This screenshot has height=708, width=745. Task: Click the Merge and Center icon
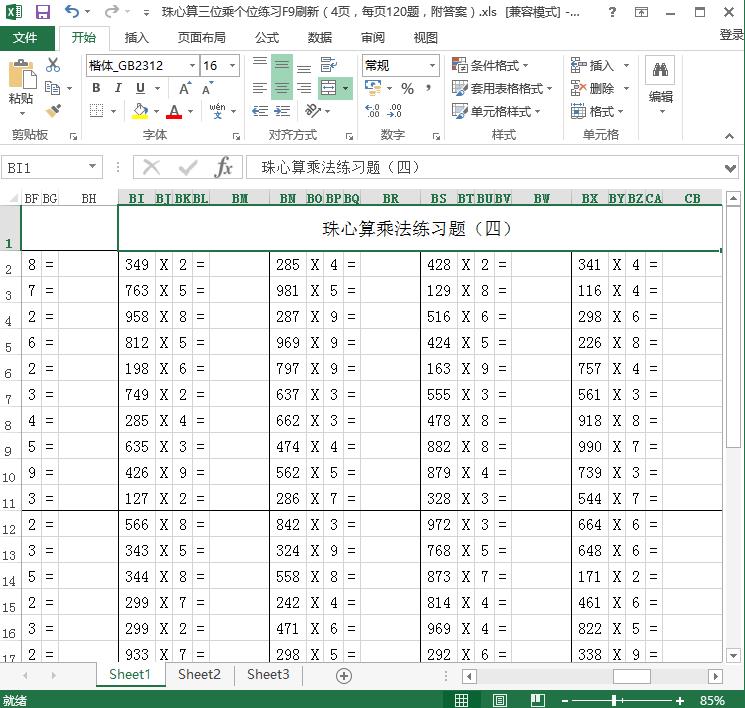click(329, 88)
